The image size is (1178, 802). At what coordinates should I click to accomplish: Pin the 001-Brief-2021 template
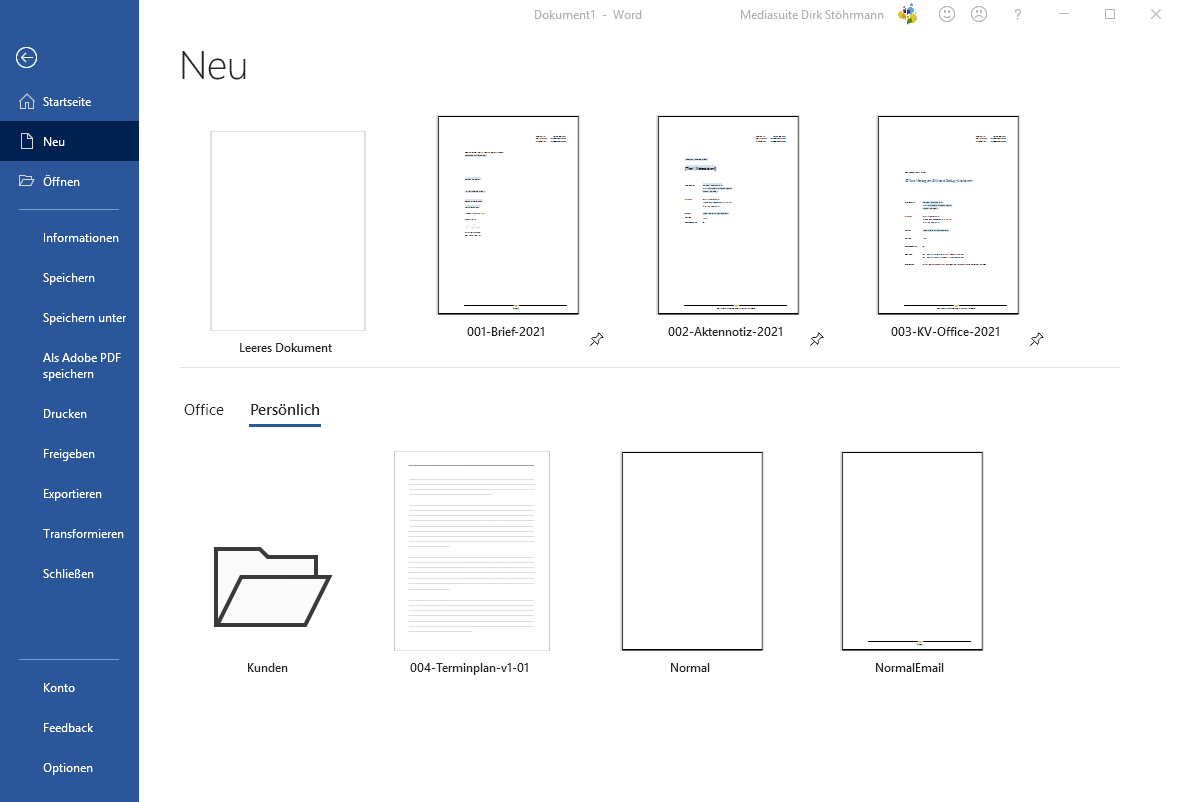[x=597, y=340]
